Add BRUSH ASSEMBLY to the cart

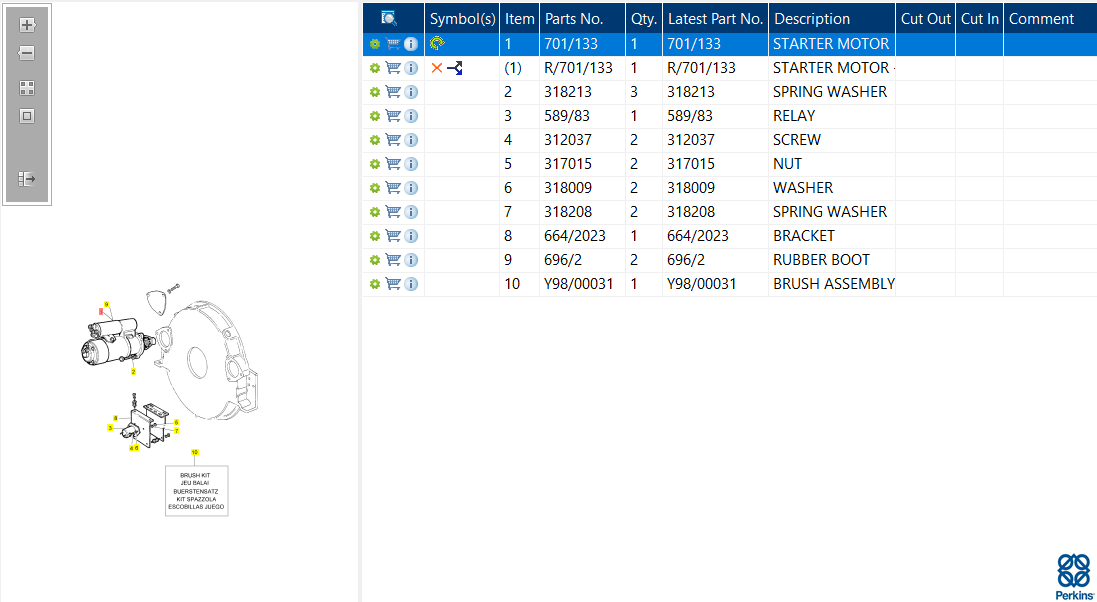393,284
